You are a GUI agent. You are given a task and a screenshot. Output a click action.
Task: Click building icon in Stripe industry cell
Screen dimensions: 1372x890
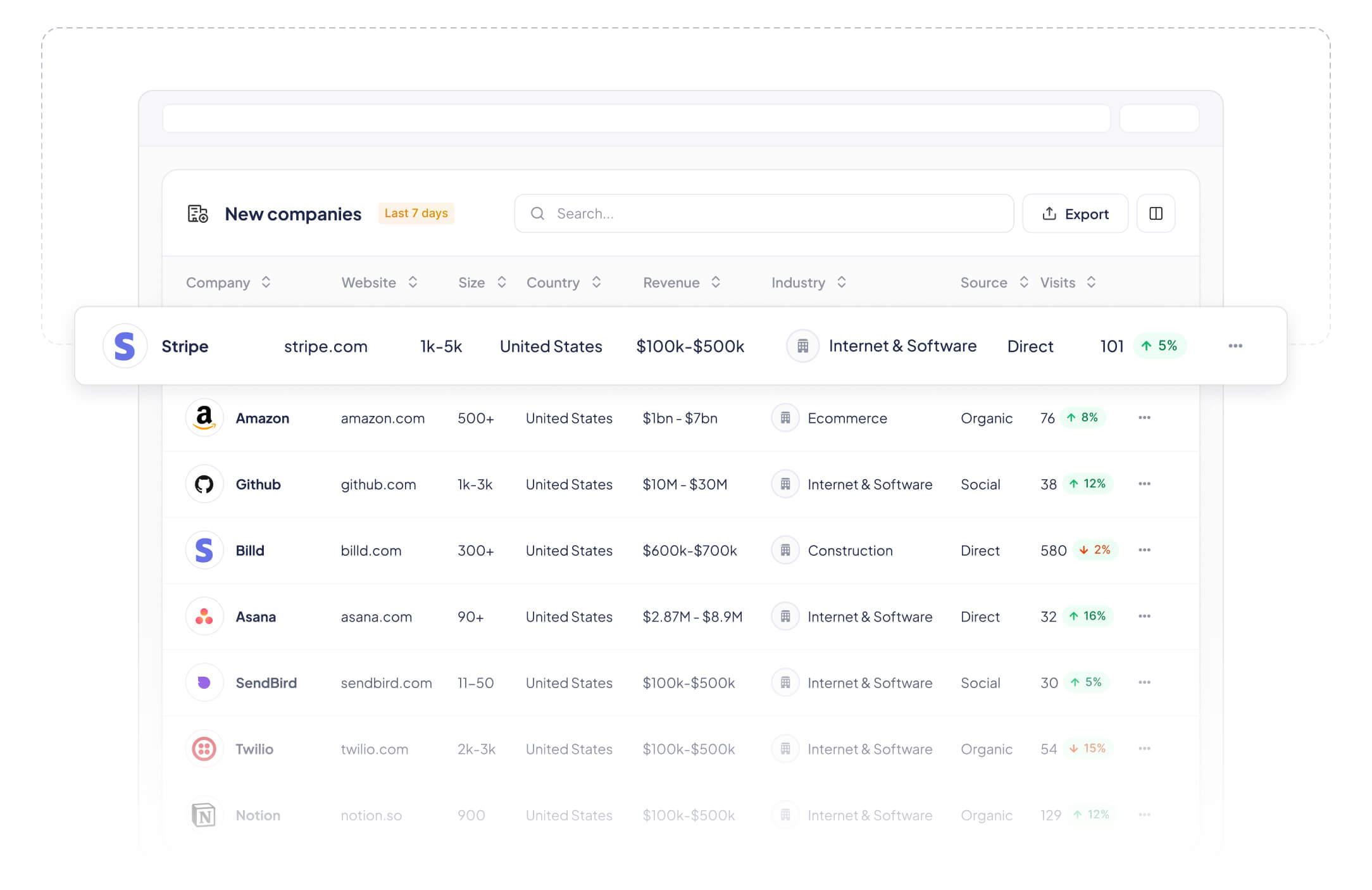(802, 346)
